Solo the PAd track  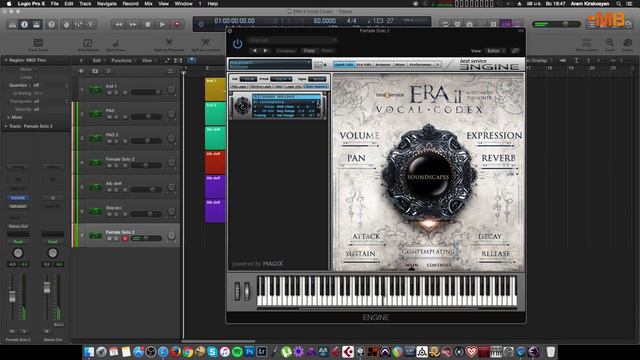(x=117, y=117)
